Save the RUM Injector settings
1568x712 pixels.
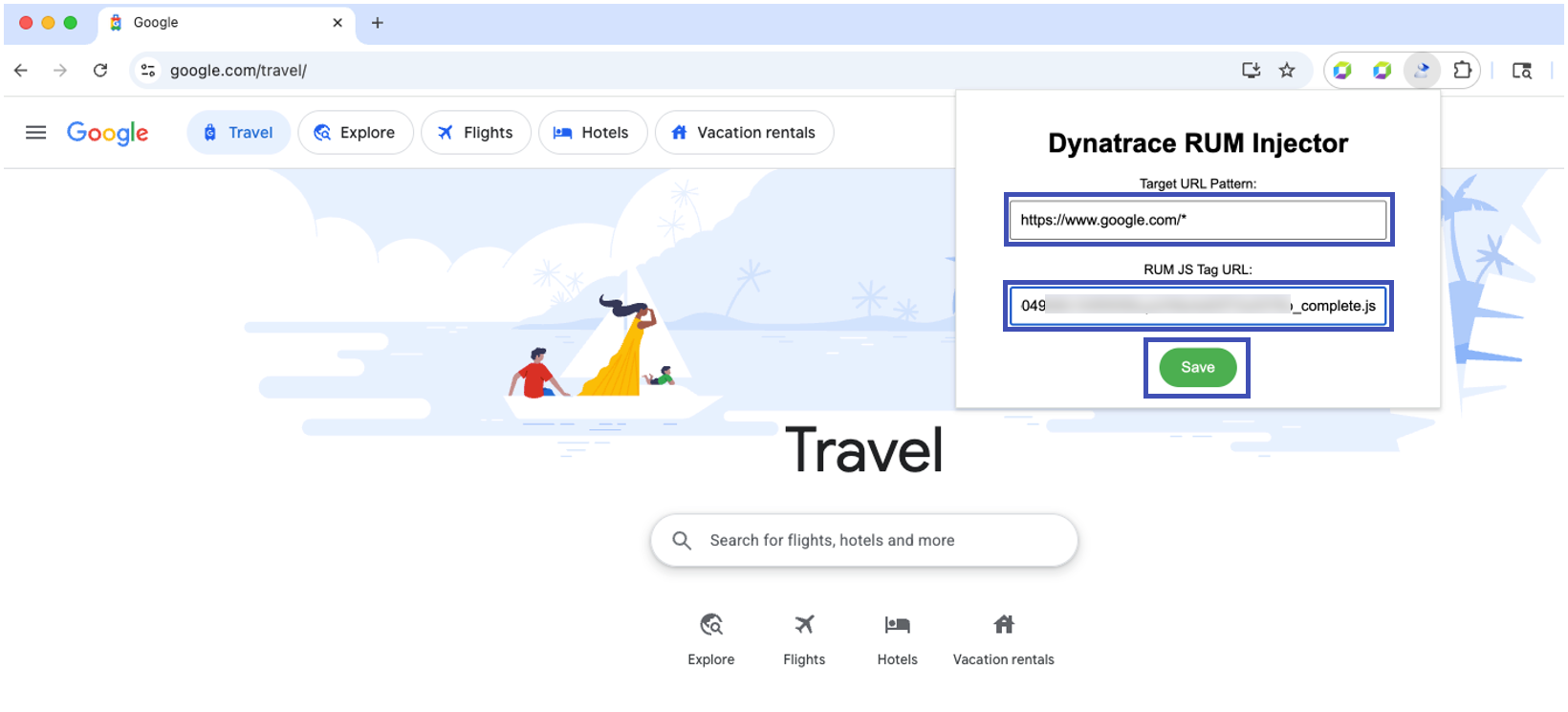click(1198, 368)
